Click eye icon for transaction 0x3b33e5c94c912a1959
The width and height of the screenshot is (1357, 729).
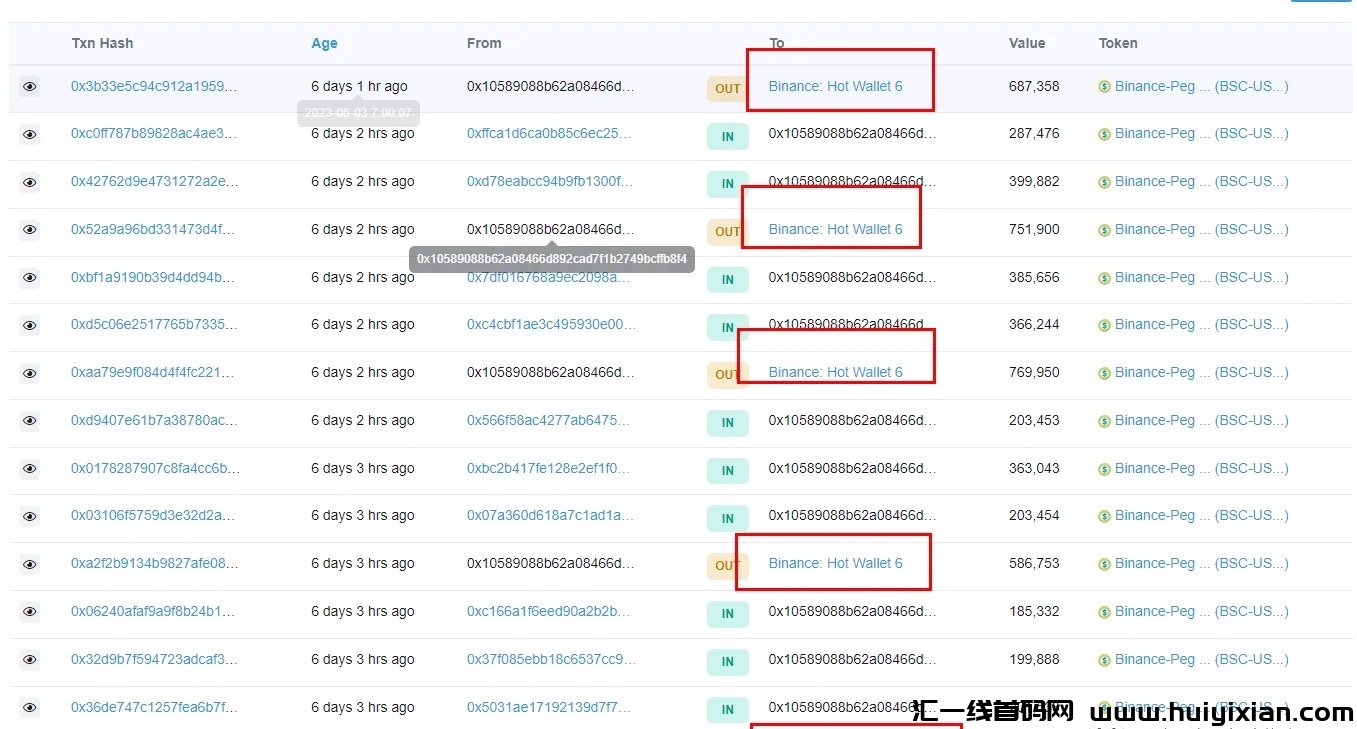coord(30,87)
